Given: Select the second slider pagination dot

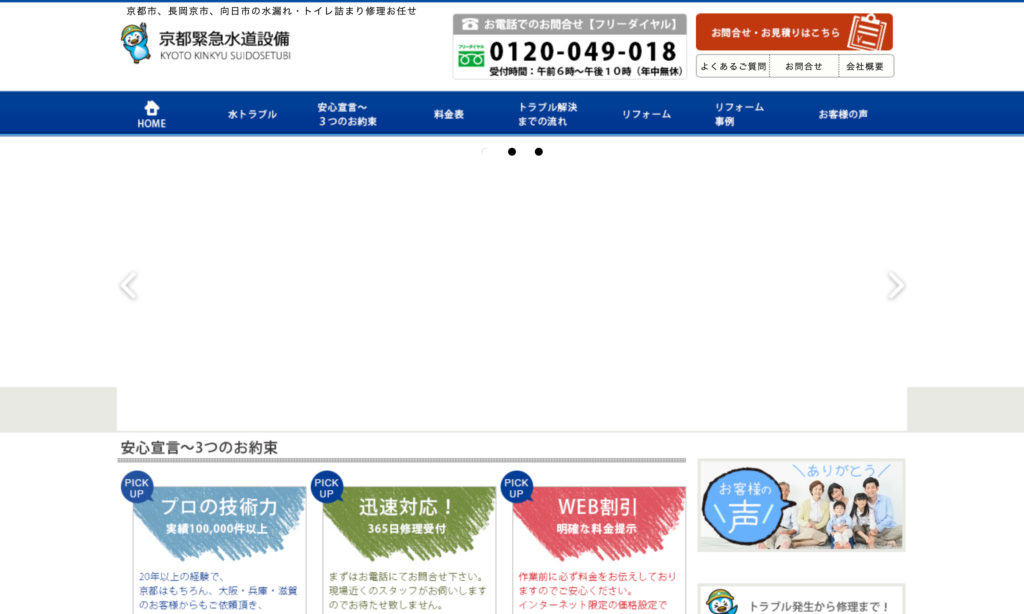Looking at the screenshot, I should 512,152.
